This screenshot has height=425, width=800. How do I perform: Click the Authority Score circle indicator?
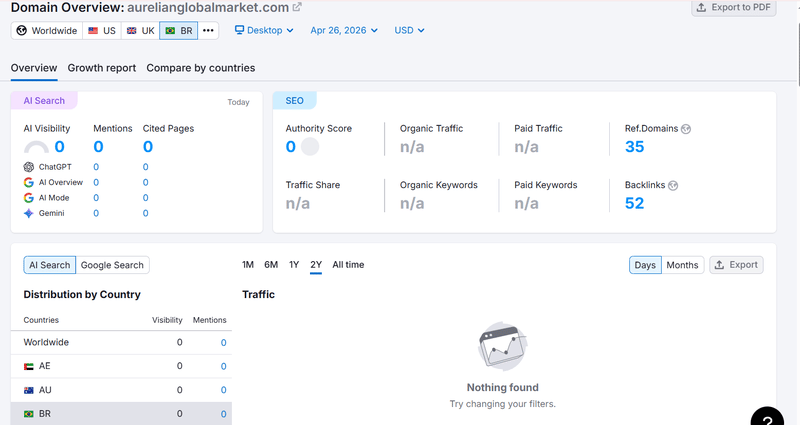point(310,146)
